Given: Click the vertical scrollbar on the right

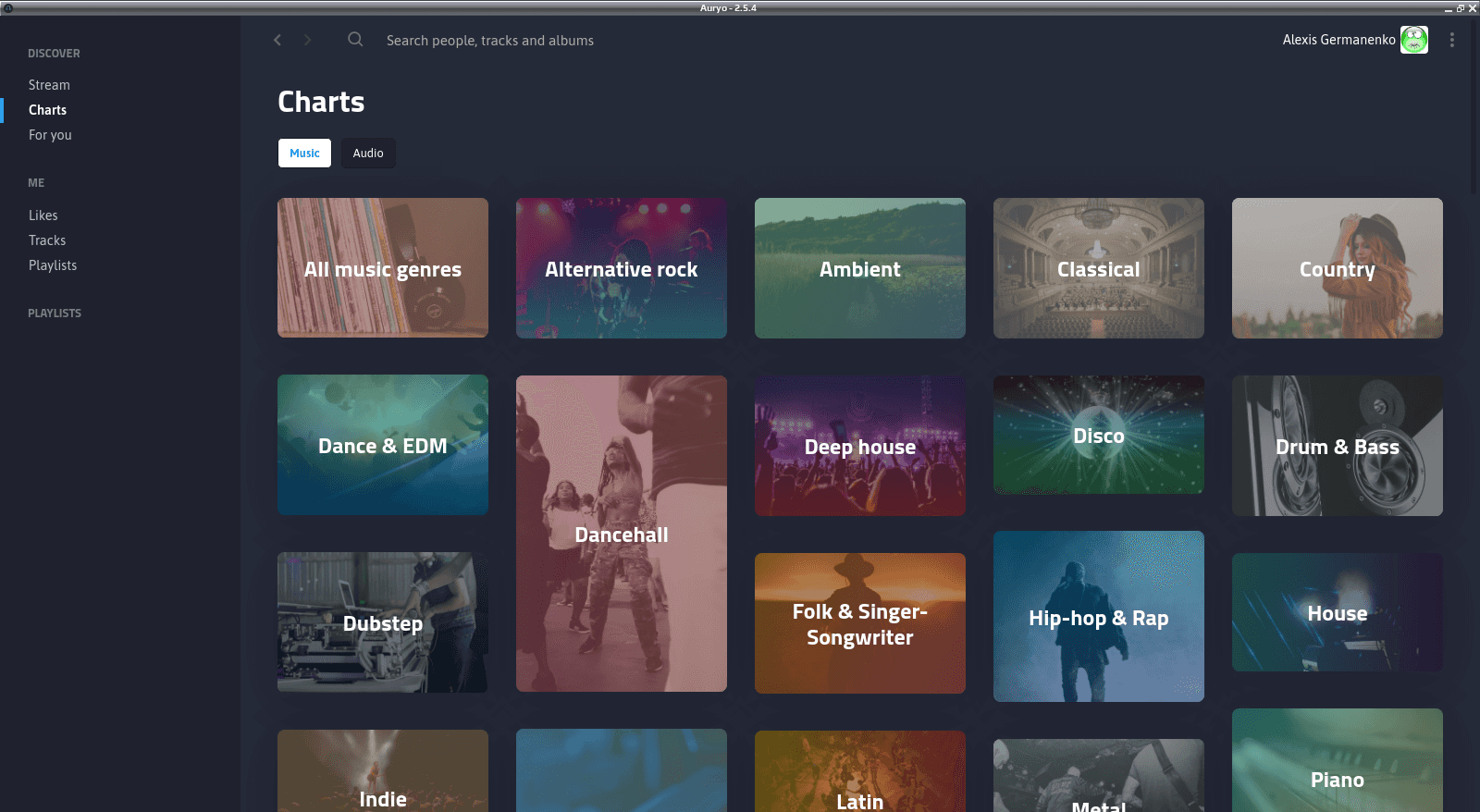Looking at the screenshot, I should 1474,106.
